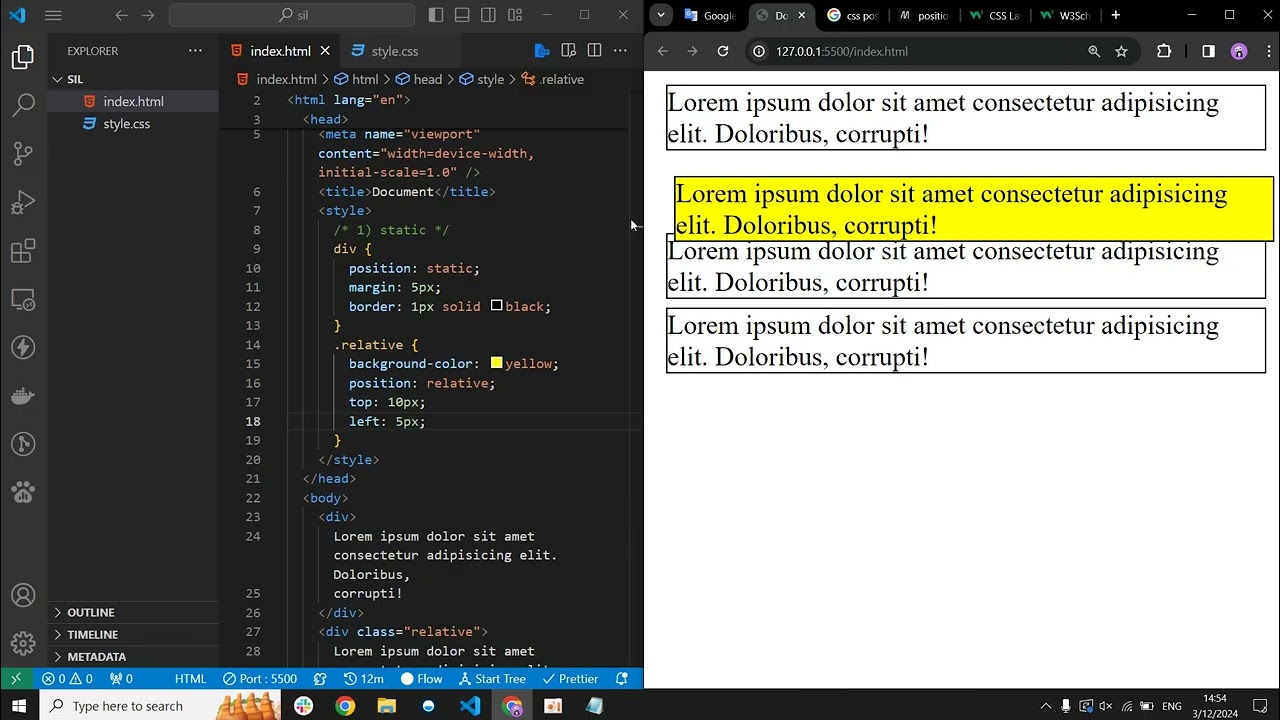
Task: Show hidden icons in the system tray
Action: (x=1045, y=706)
